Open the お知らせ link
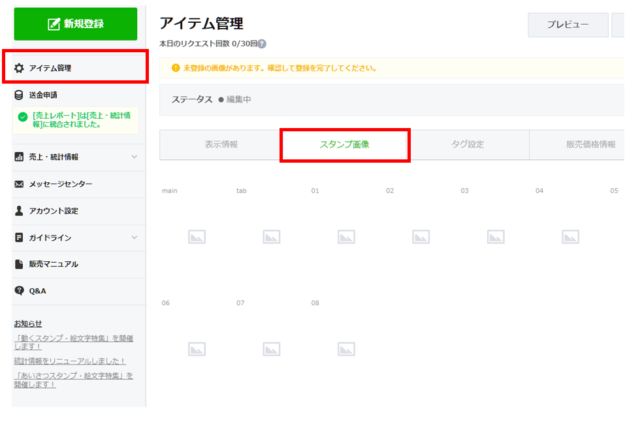This screenshot has width=640, height=422. click(28, 324)
